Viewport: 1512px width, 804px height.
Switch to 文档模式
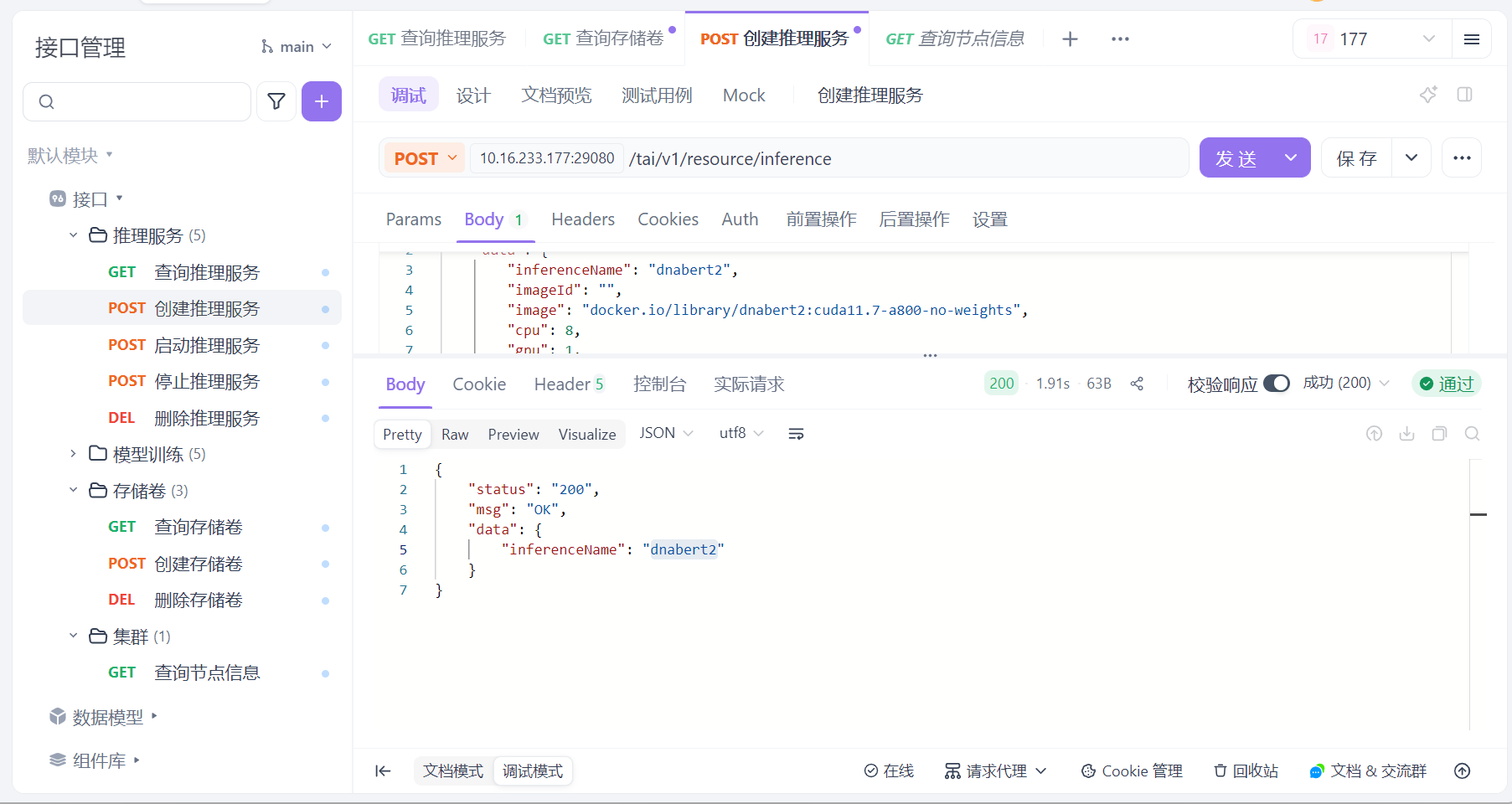[x=453, y=771]
